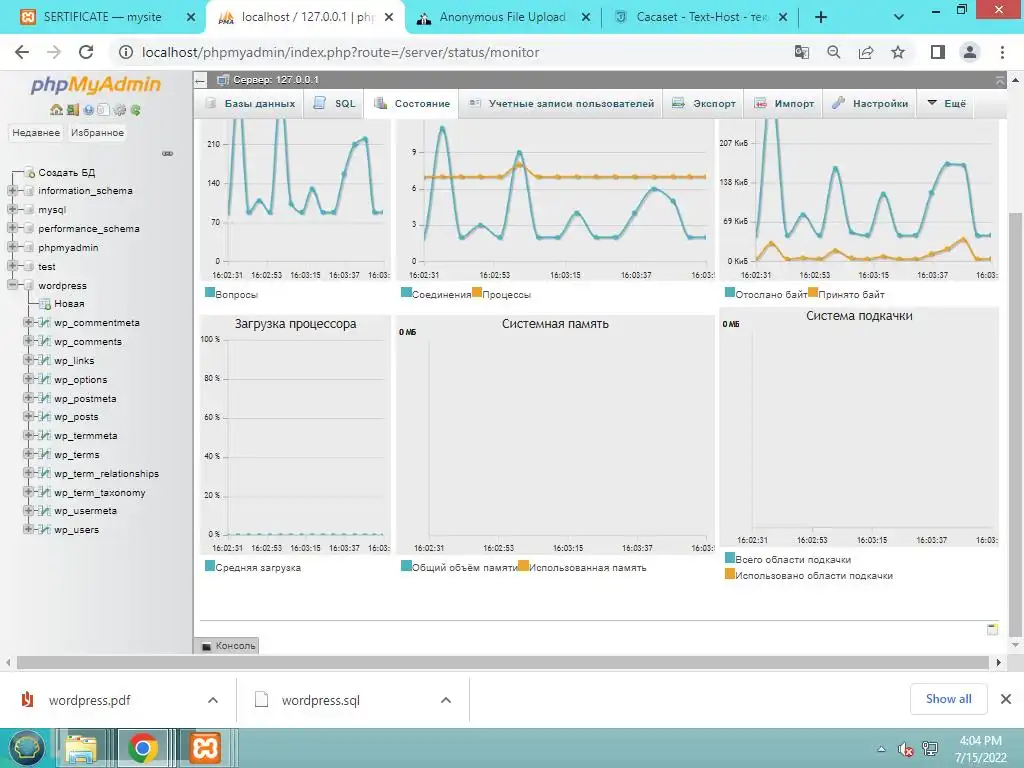Viewport: 1024px width, 768px height.
Task: Open the Ещё more menu dropdown
Action: tap(946, 103)
